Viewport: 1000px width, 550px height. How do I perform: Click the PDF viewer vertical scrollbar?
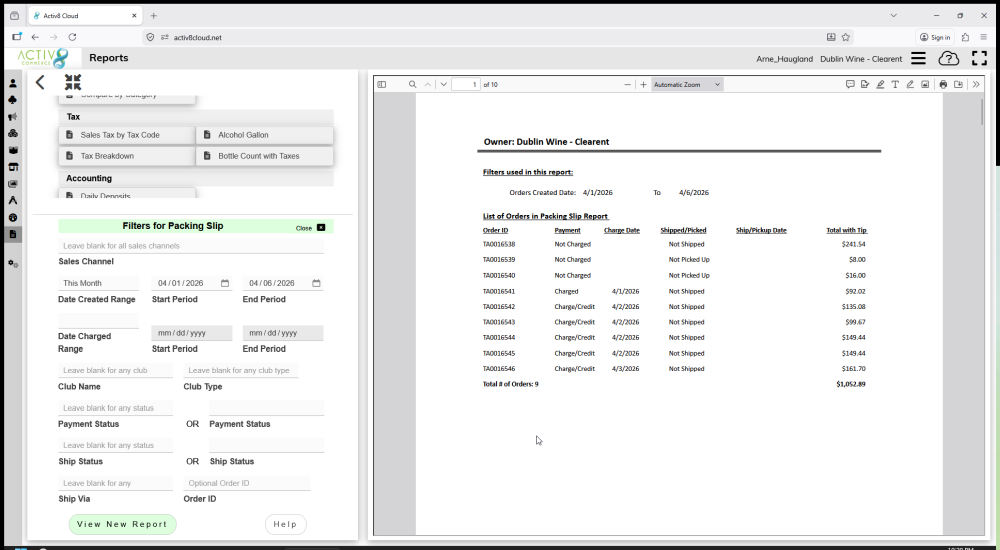(x=981, y=112)
